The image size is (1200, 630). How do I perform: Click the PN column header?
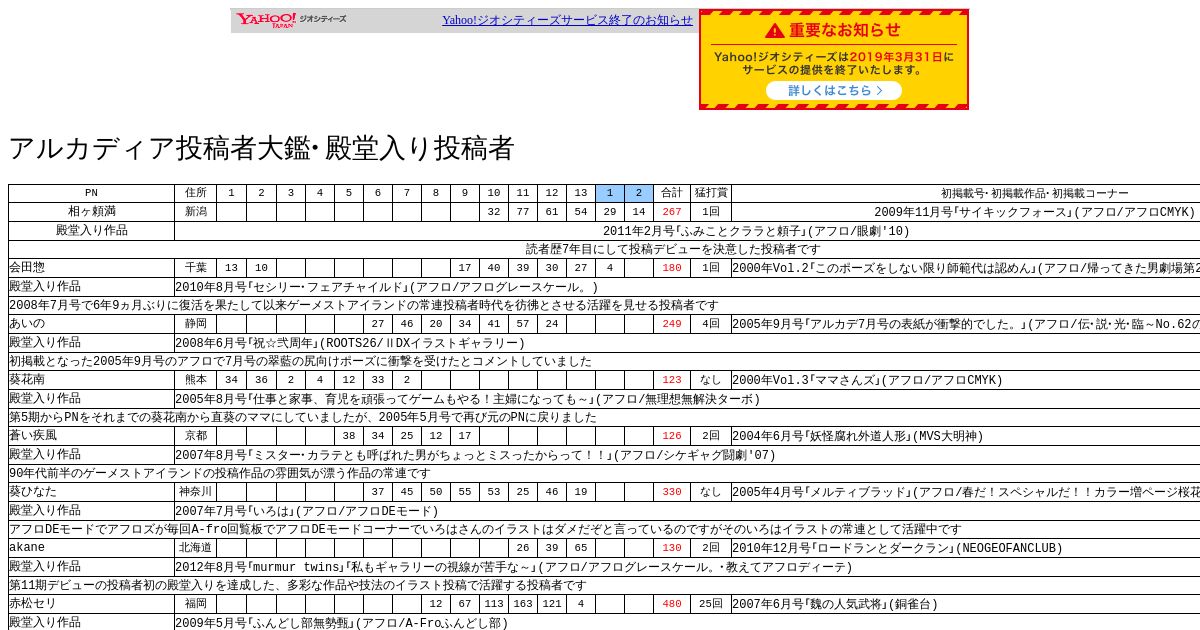click(91, 193)
